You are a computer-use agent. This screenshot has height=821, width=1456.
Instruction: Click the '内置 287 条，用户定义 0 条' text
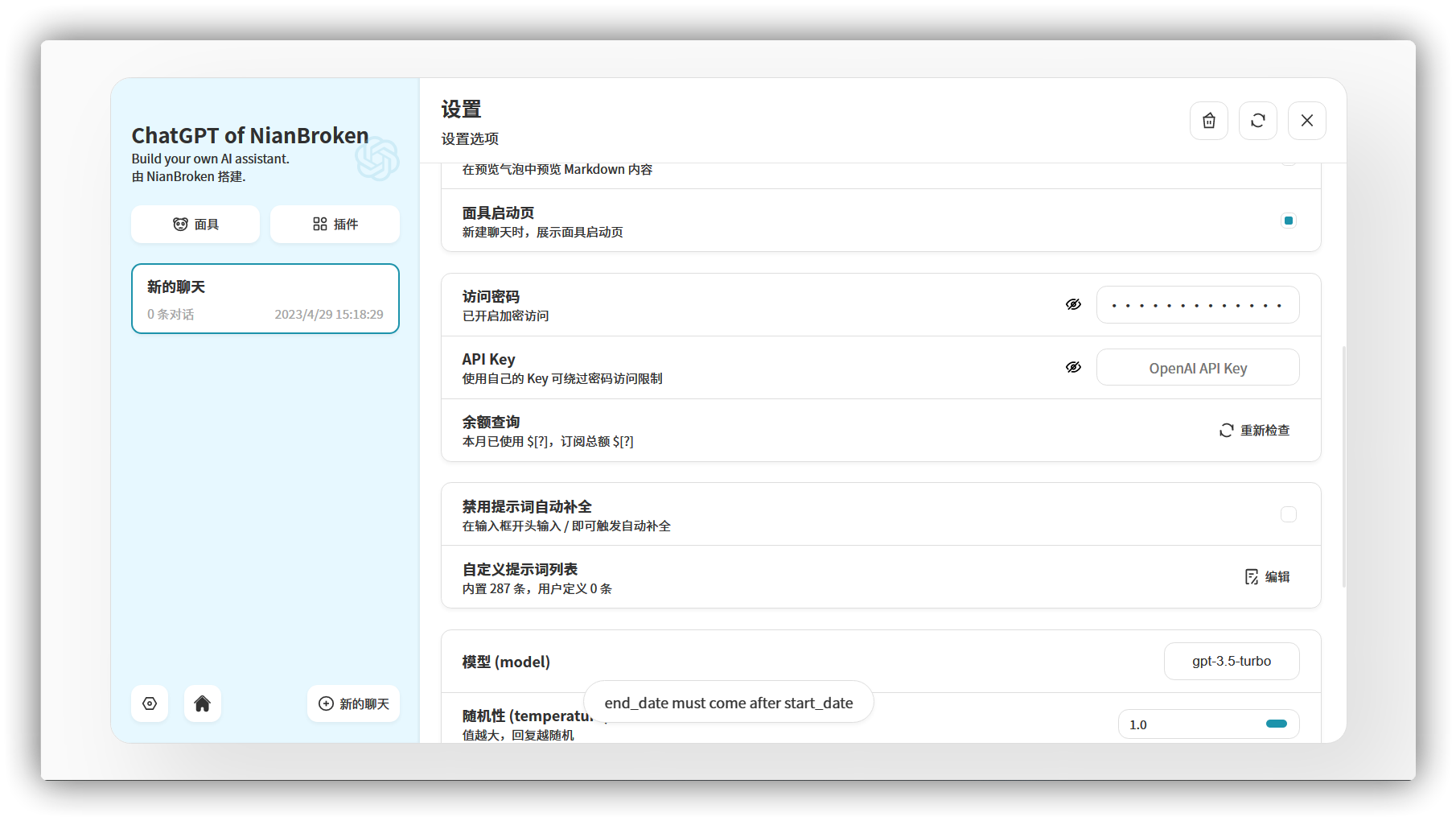click(x=537, y=588)
